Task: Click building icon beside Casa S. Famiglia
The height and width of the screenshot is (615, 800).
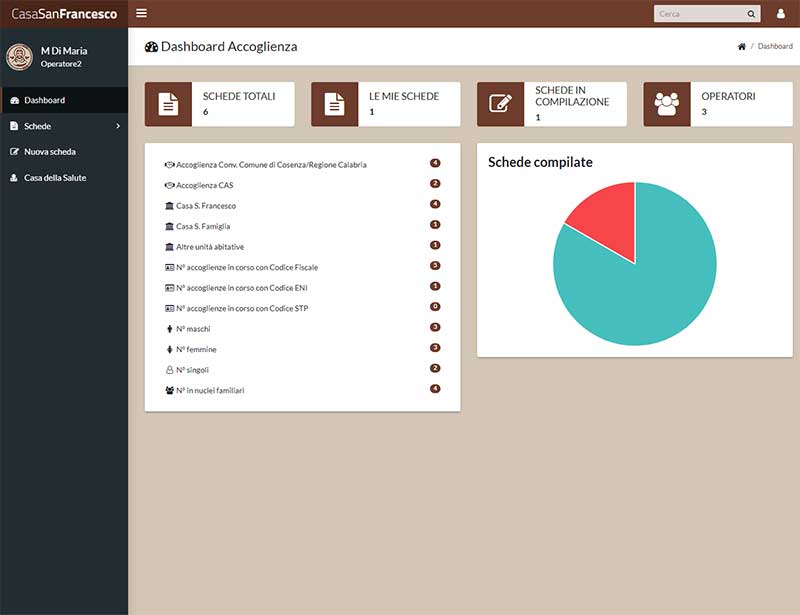Action: pos(169,226)
